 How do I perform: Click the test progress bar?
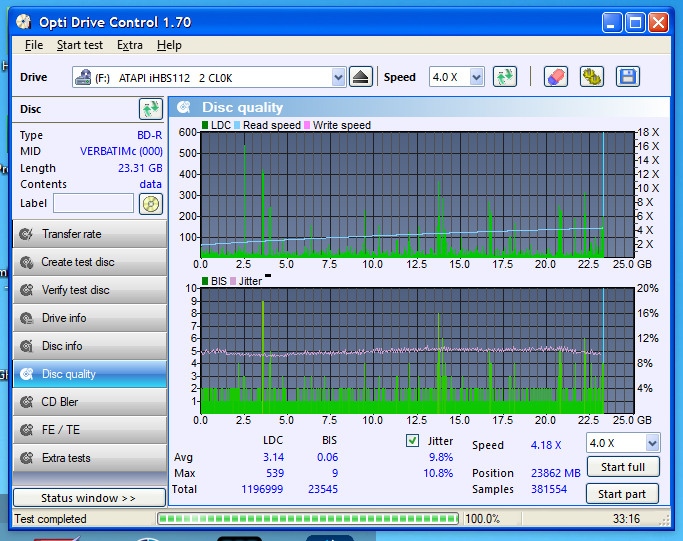point(308,518)
